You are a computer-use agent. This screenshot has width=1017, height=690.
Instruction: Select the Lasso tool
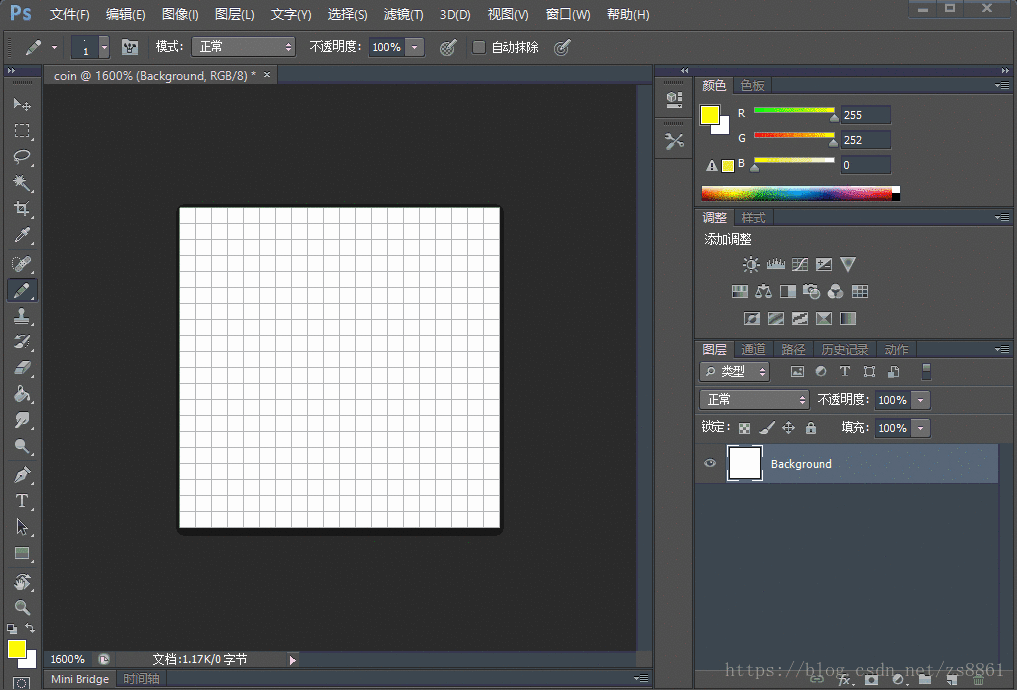tap(22, 156)
